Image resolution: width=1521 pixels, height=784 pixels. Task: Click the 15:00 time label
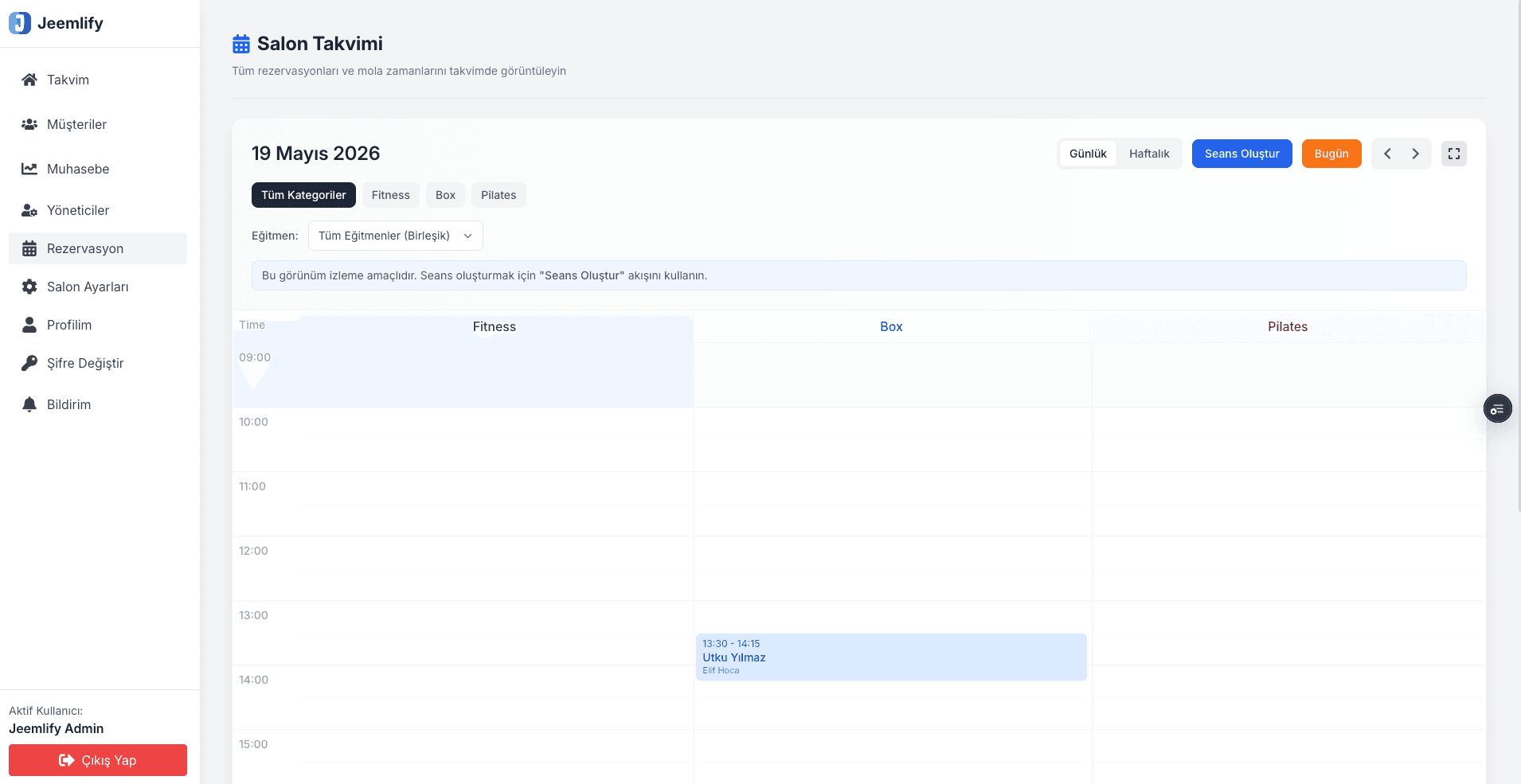pos(253,744)
